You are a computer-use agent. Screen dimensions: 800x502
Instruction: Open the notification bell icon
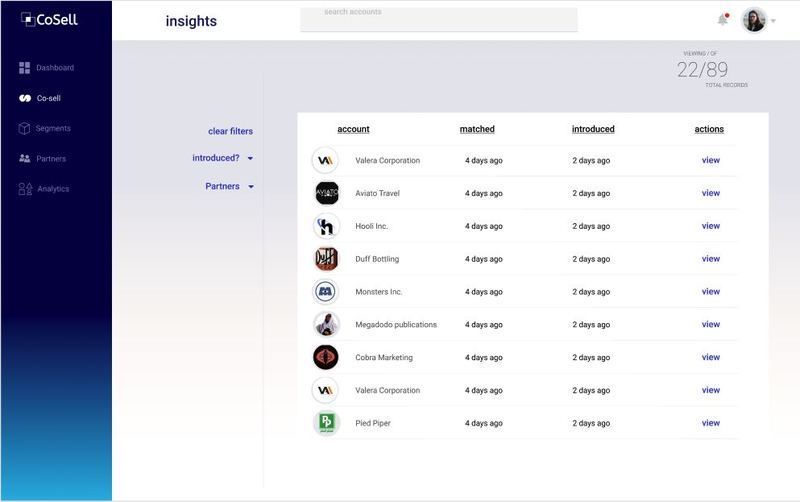(x=722, y=20)
